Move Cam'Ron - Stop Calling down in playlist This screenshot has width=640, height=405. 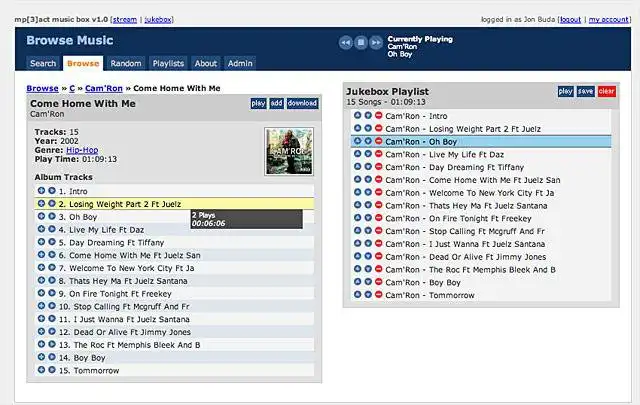click(368, 231)
